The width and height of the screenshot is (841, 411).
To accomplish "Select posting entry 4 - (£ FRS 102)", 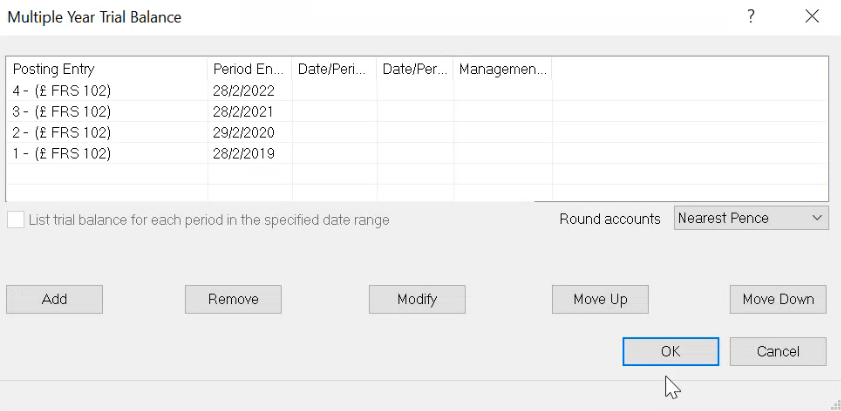I will pos(62,91).
